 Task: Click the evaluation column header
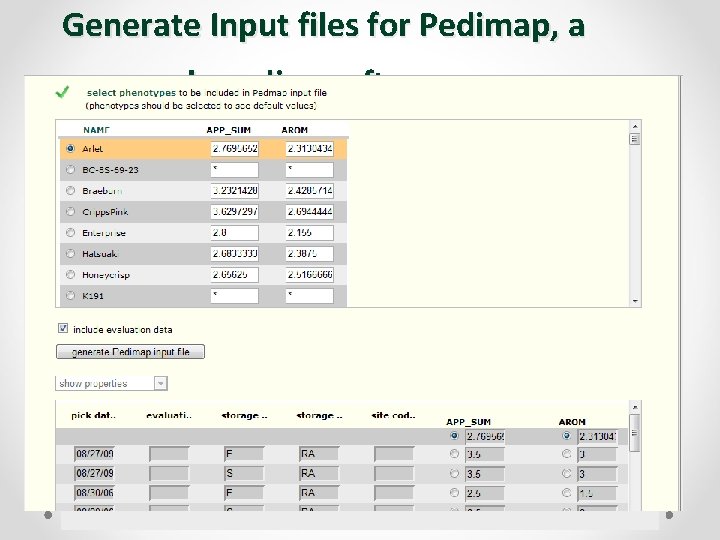coord(169,416)
